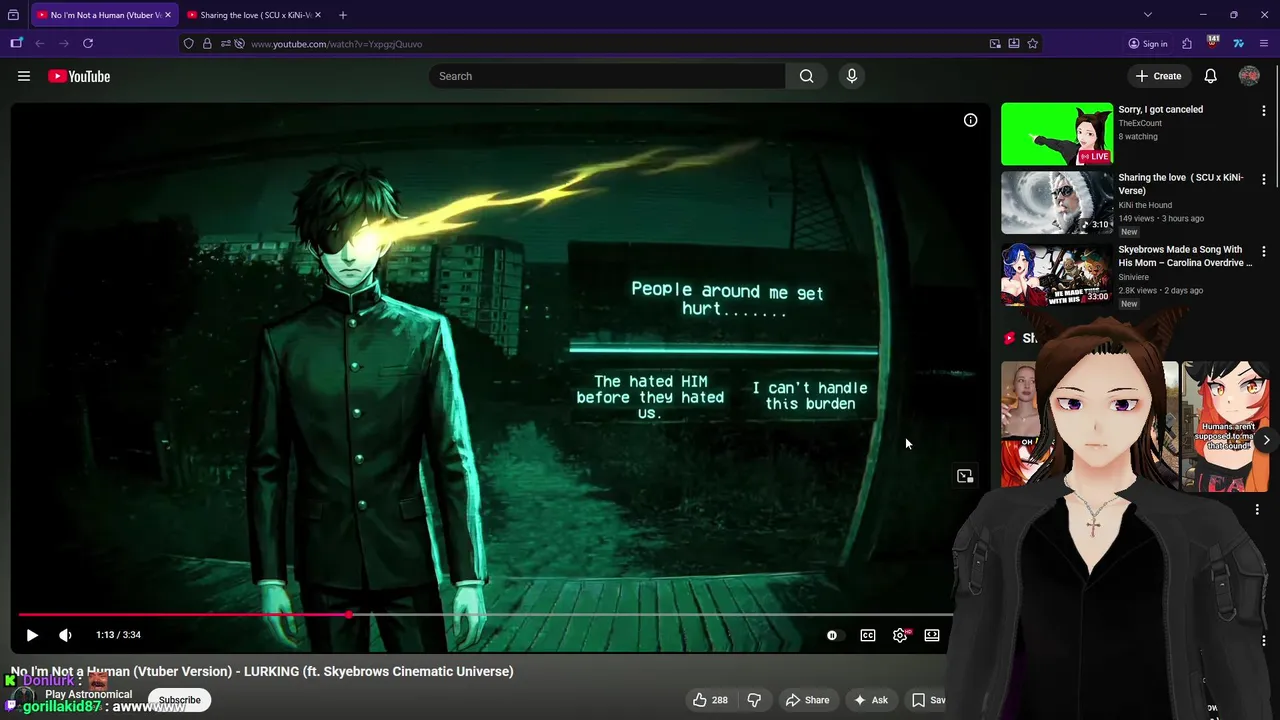Open picture-in-picture overlay icon on video
This screenshot has width=1280, height=720.
[965, 476]
